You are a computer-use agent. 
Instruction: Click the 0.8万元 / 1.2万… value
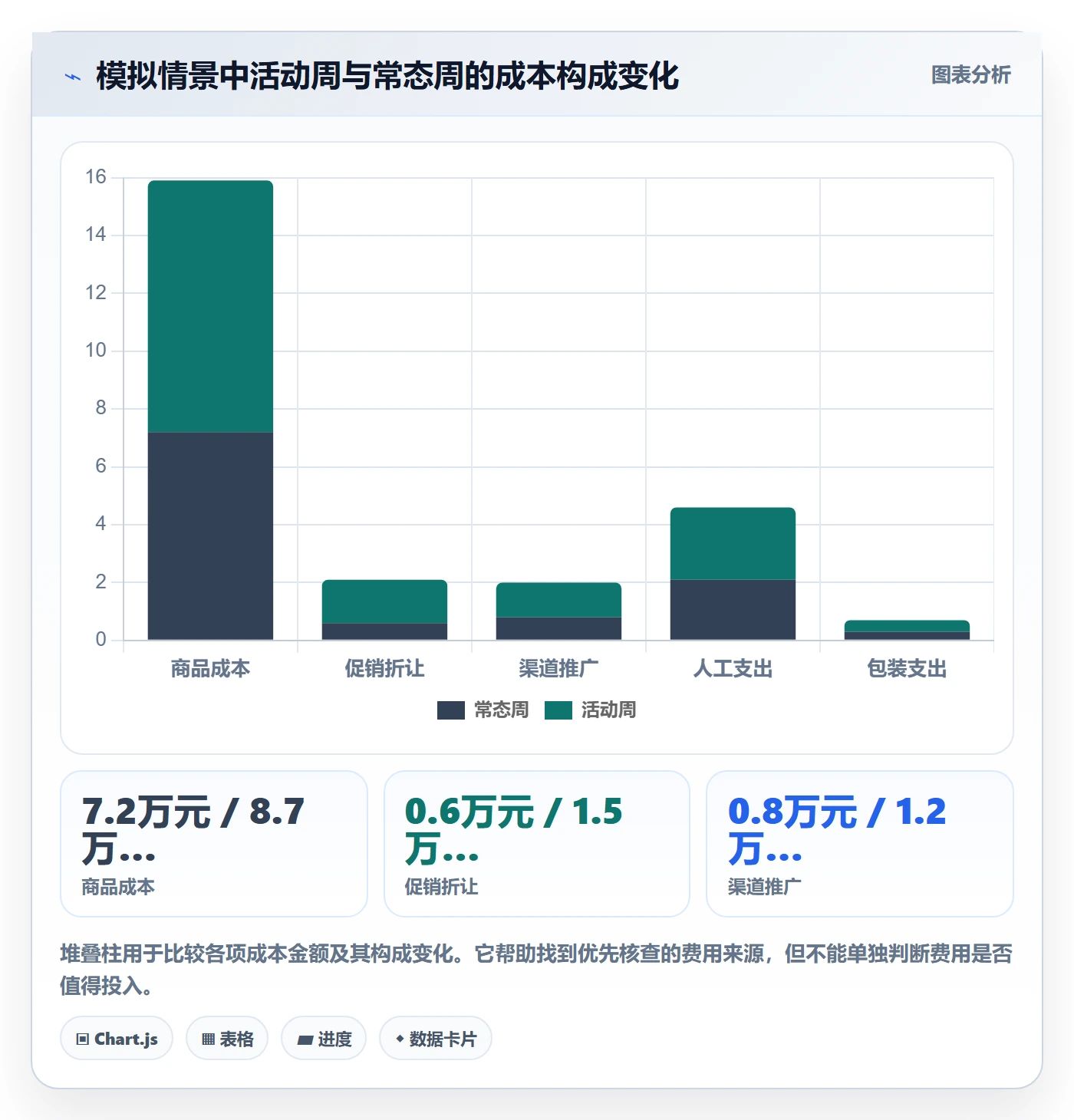(837, 830)
